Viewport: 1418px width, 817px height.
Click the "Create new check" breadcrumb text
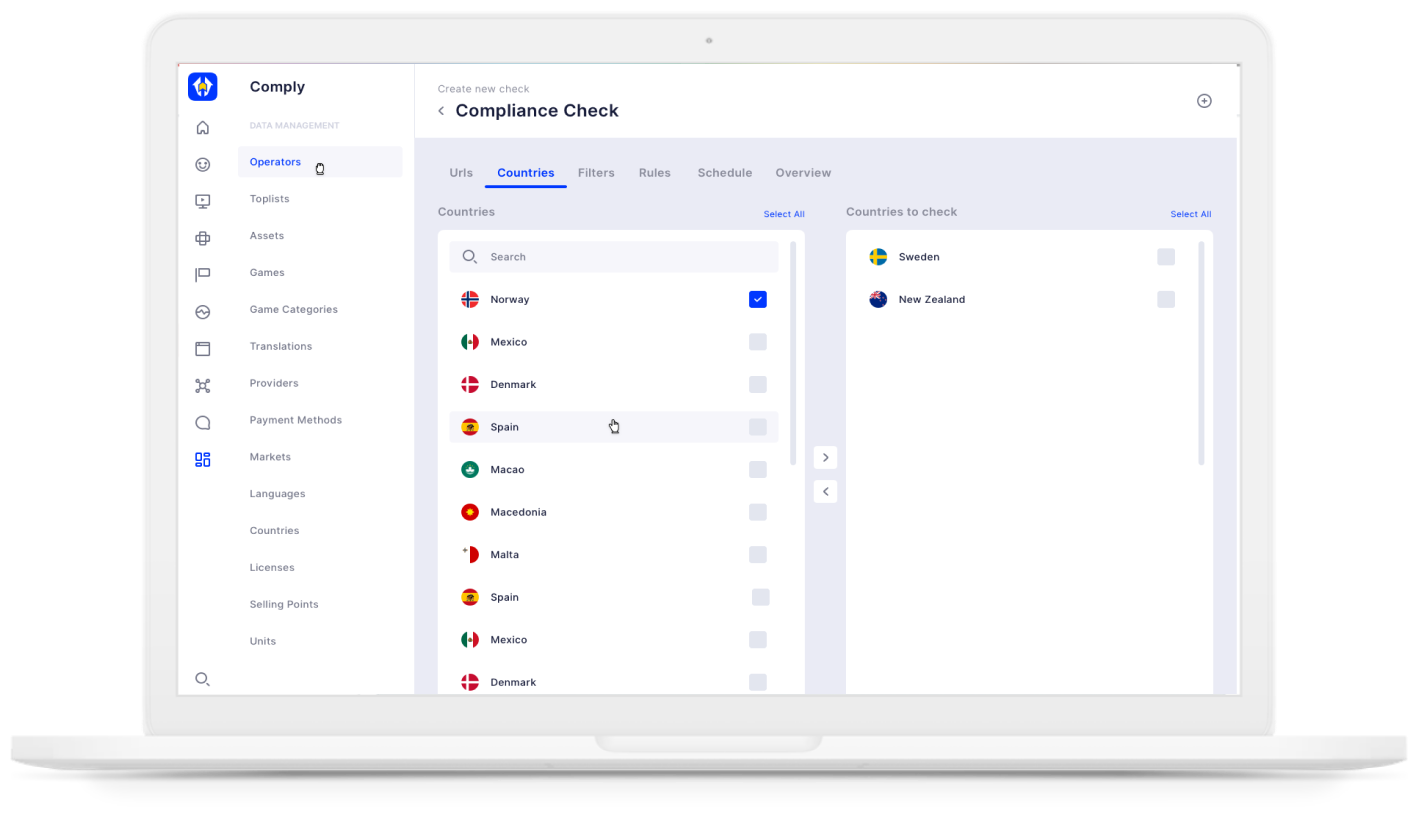coord(483,89)
